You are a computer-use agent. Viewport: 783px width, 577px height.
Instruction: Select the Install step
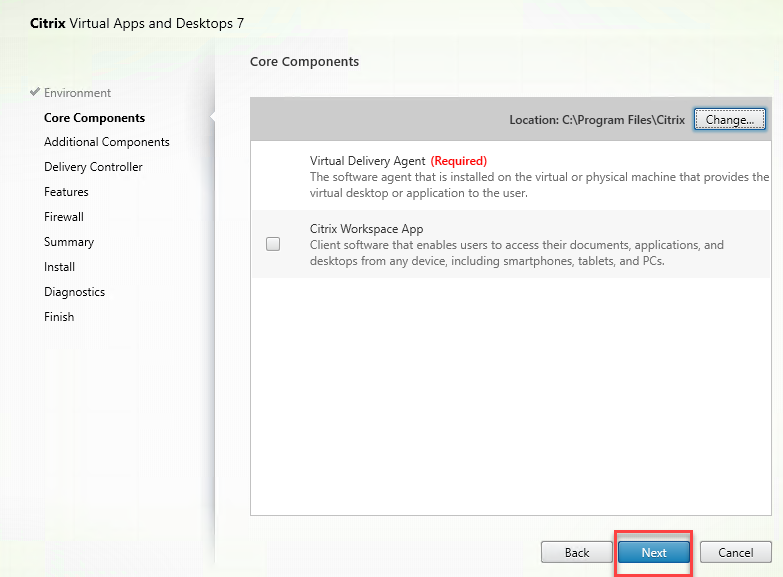59,267
